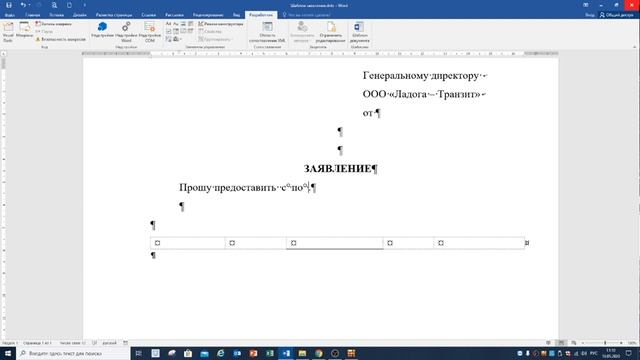
Task: Click Общий доступ share button
Action: pyautogui.click(x=617, y=15)
